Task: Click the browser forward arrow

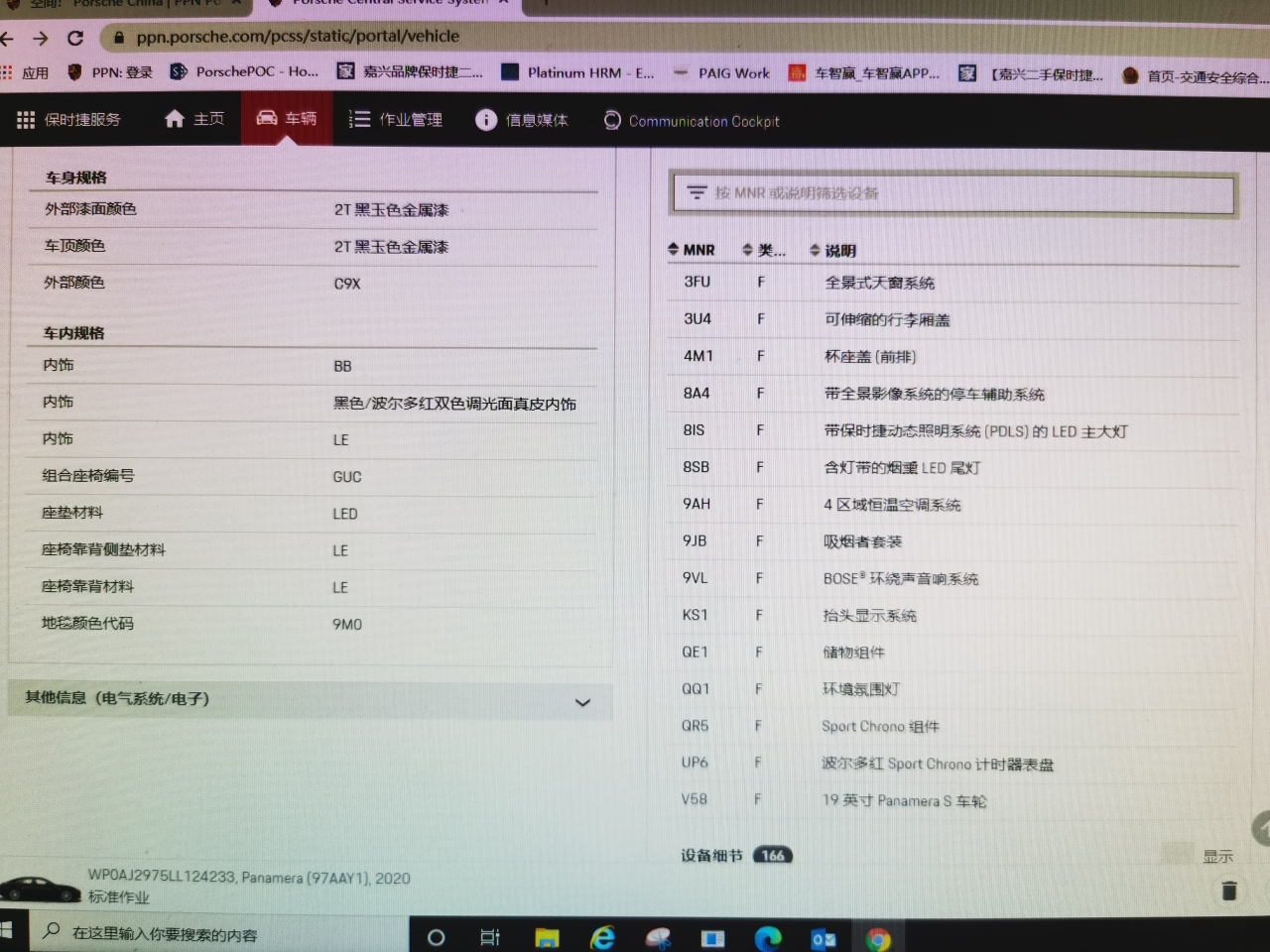Action: 41,39
